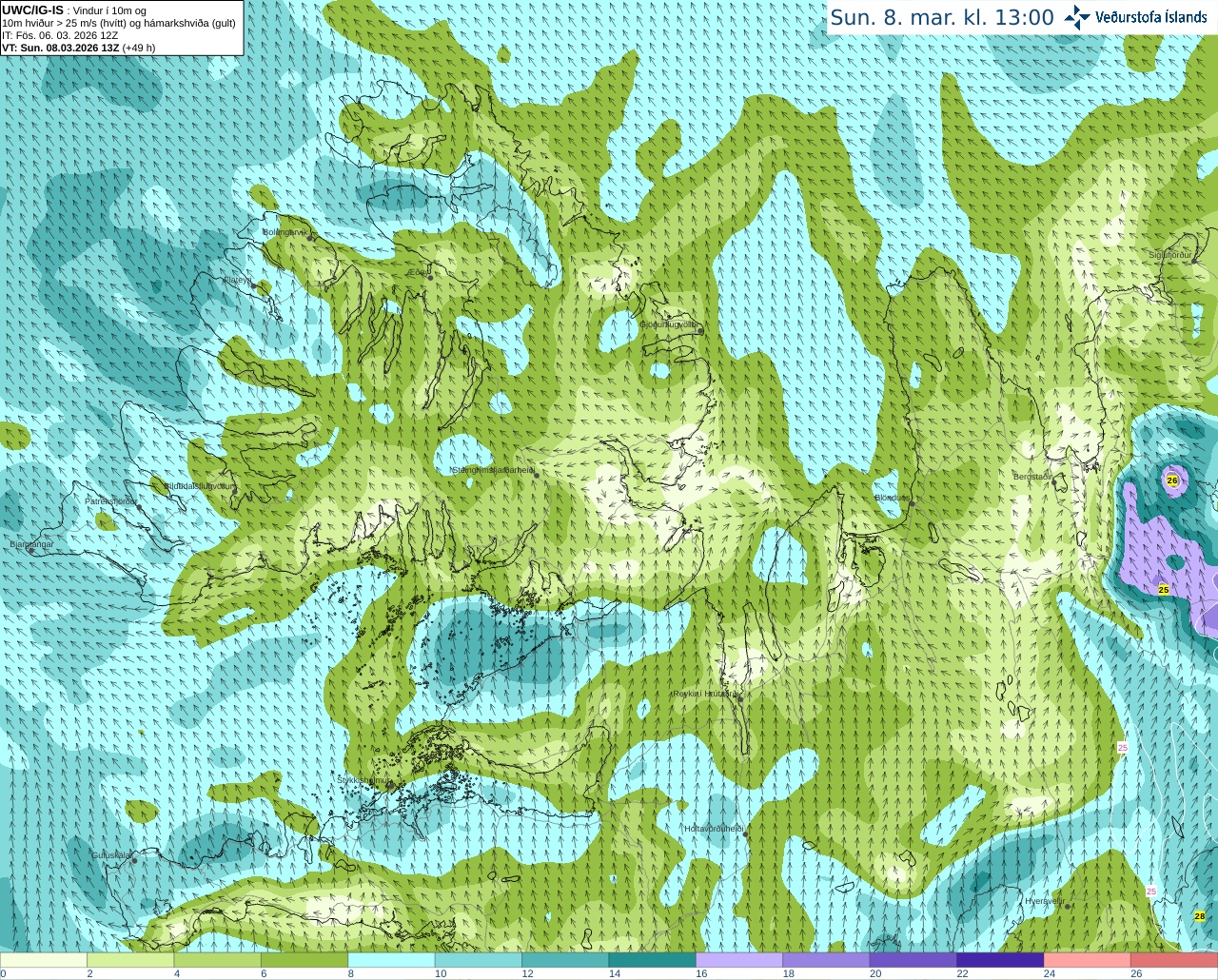Click the Veðurstofa Íslands logo

1136,17
